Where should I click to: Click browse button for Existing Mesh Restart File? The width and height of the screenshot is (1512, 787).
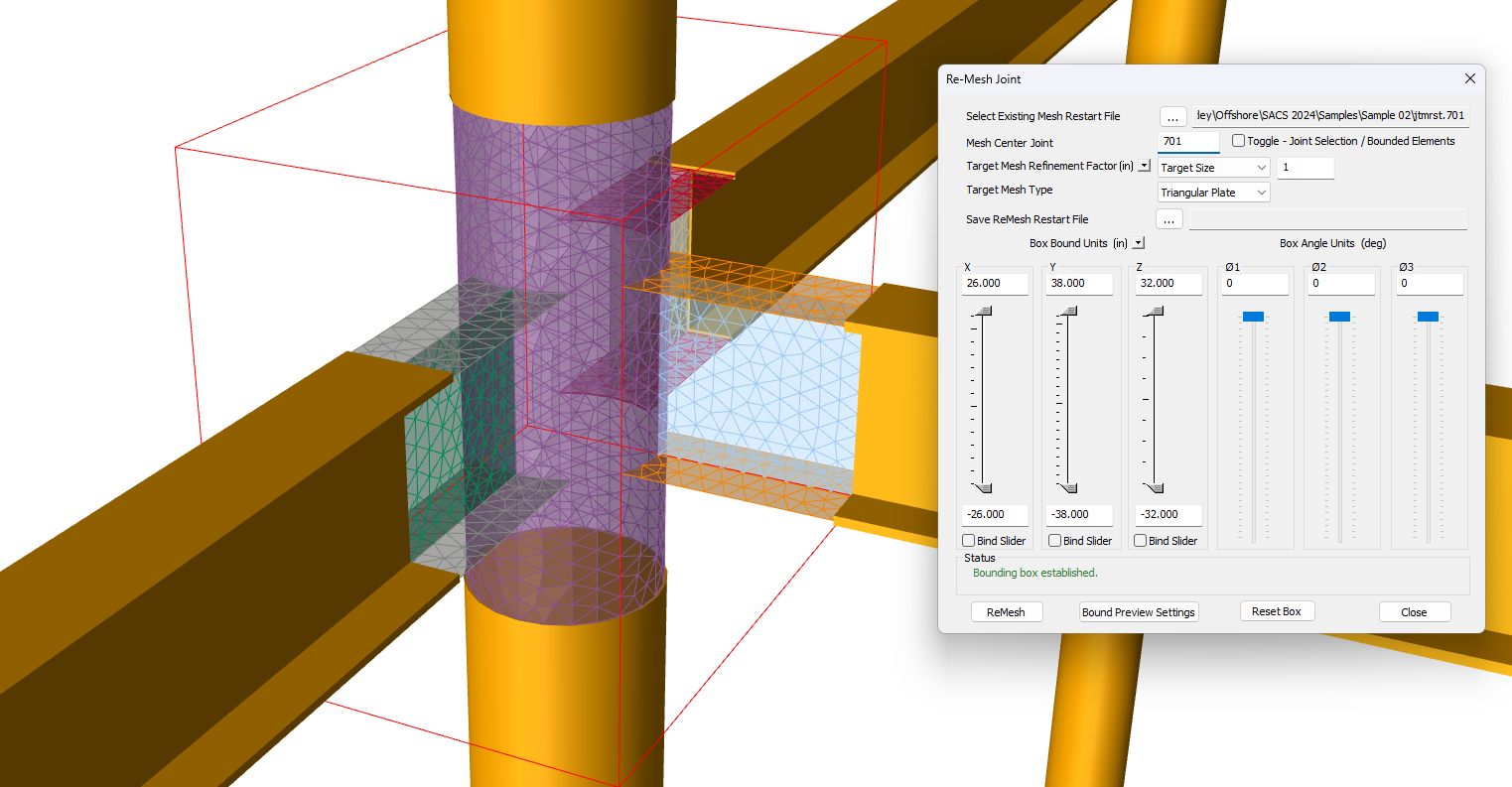click(x=1172, y=117)
